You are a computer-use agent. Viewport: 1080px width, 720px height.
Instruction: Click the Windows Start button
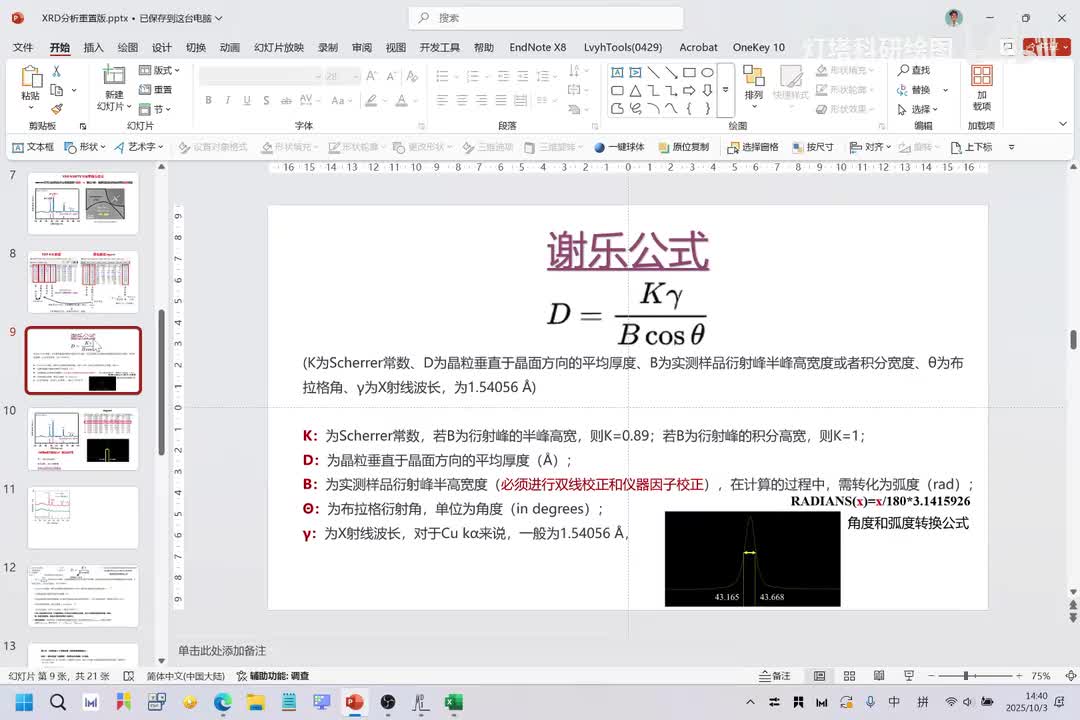click(x=24, y=702)
